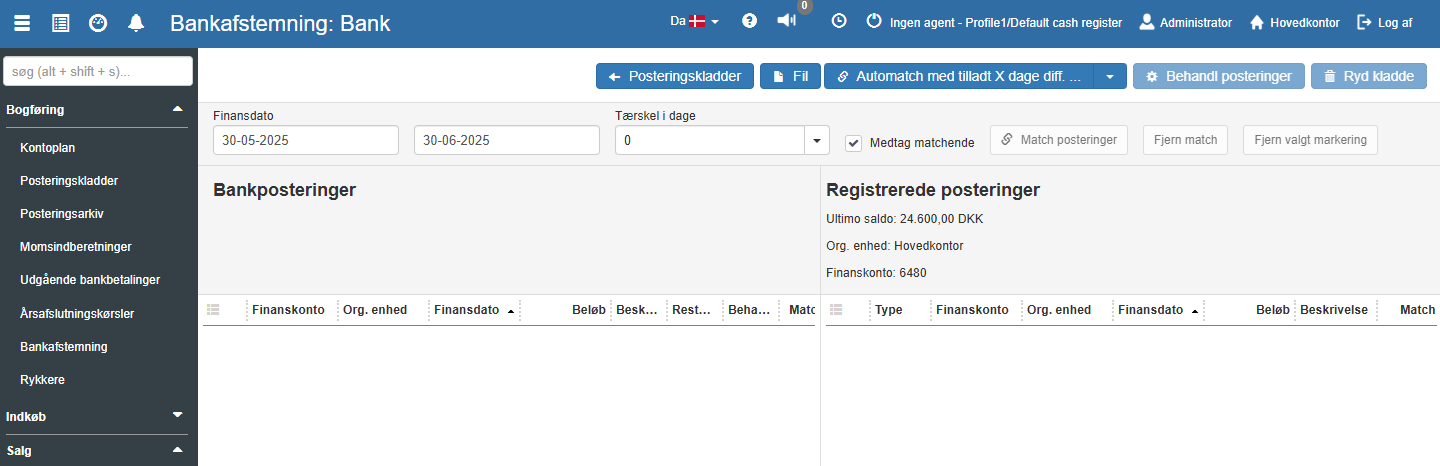
Task: Click Fjern valgt markering button
Action: (x=1310, y=140)
